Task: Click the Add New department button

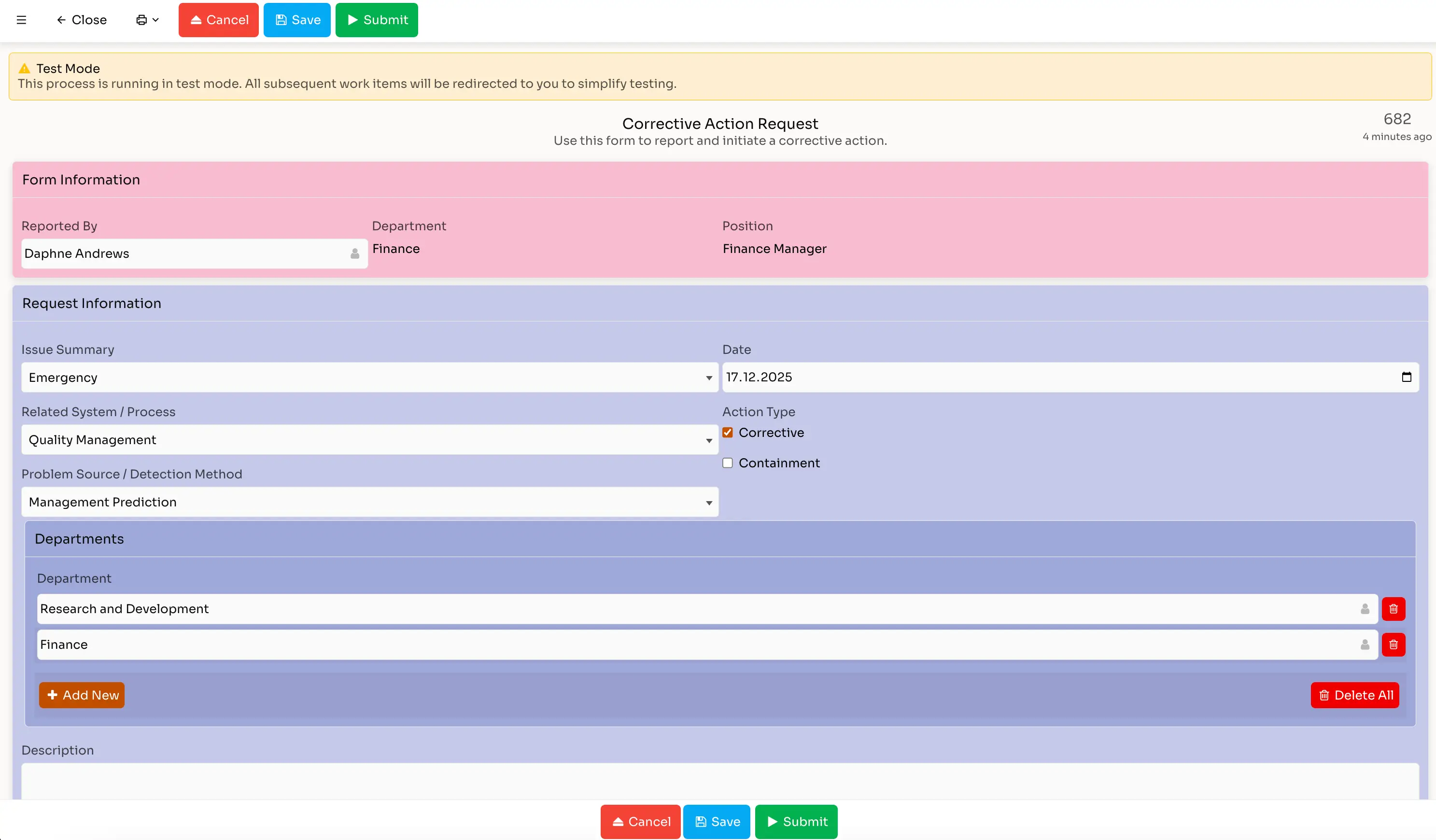Action: [82, 695]
